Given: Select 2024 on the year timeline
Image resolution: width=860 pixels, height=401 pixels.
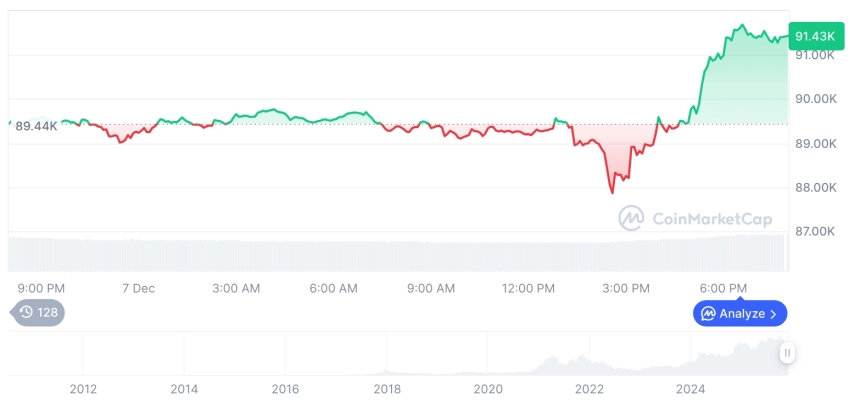Looking at the screenshot, I should pos(690,389).
